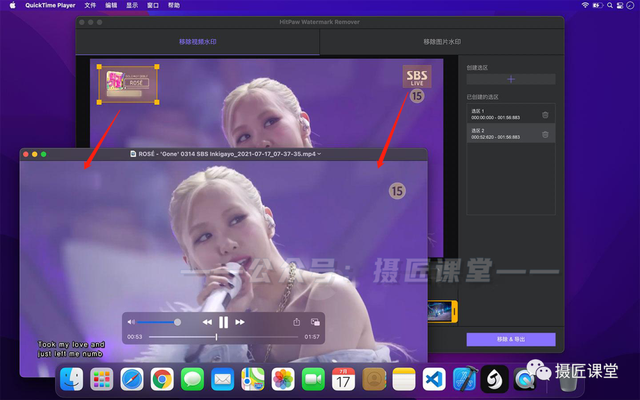Launch Safari from the Dock
The image size is (640, 400).
tap(132, 379)
